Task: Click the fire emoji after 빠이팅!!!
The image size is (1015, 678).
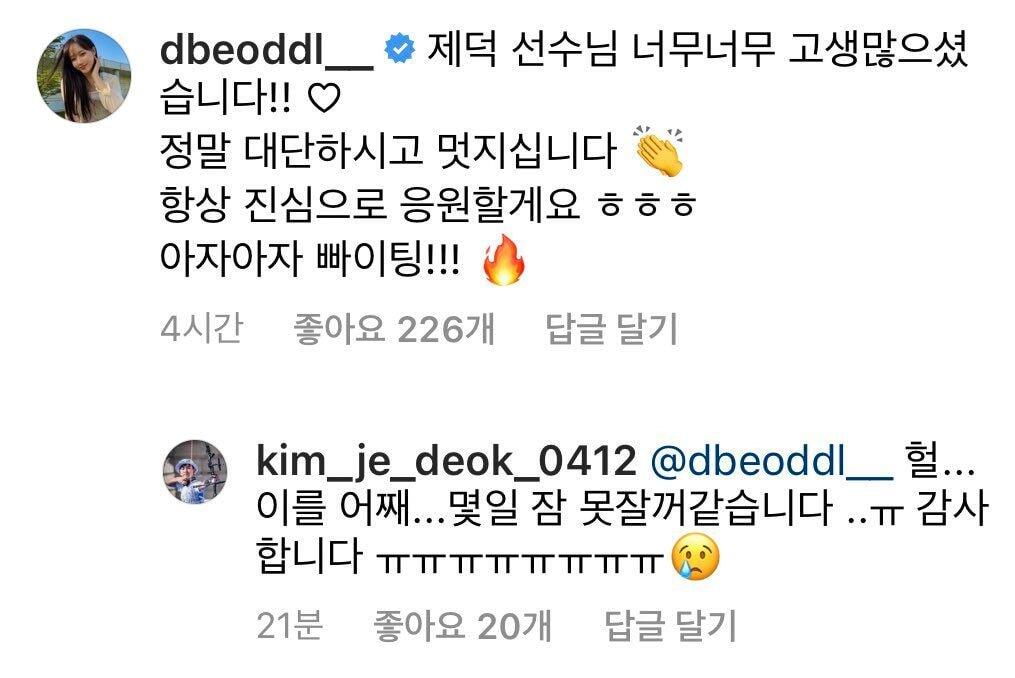Action: click(x=504, y=260)
